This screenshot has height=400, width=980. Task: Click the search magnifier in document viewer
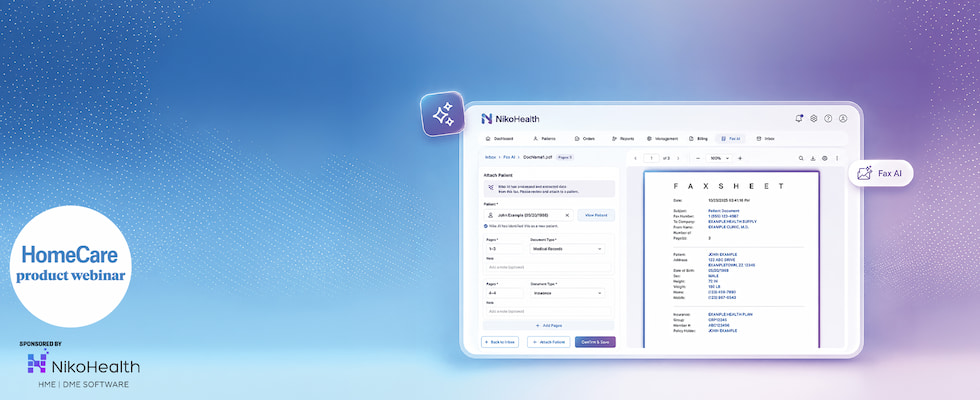coord(801,158)
